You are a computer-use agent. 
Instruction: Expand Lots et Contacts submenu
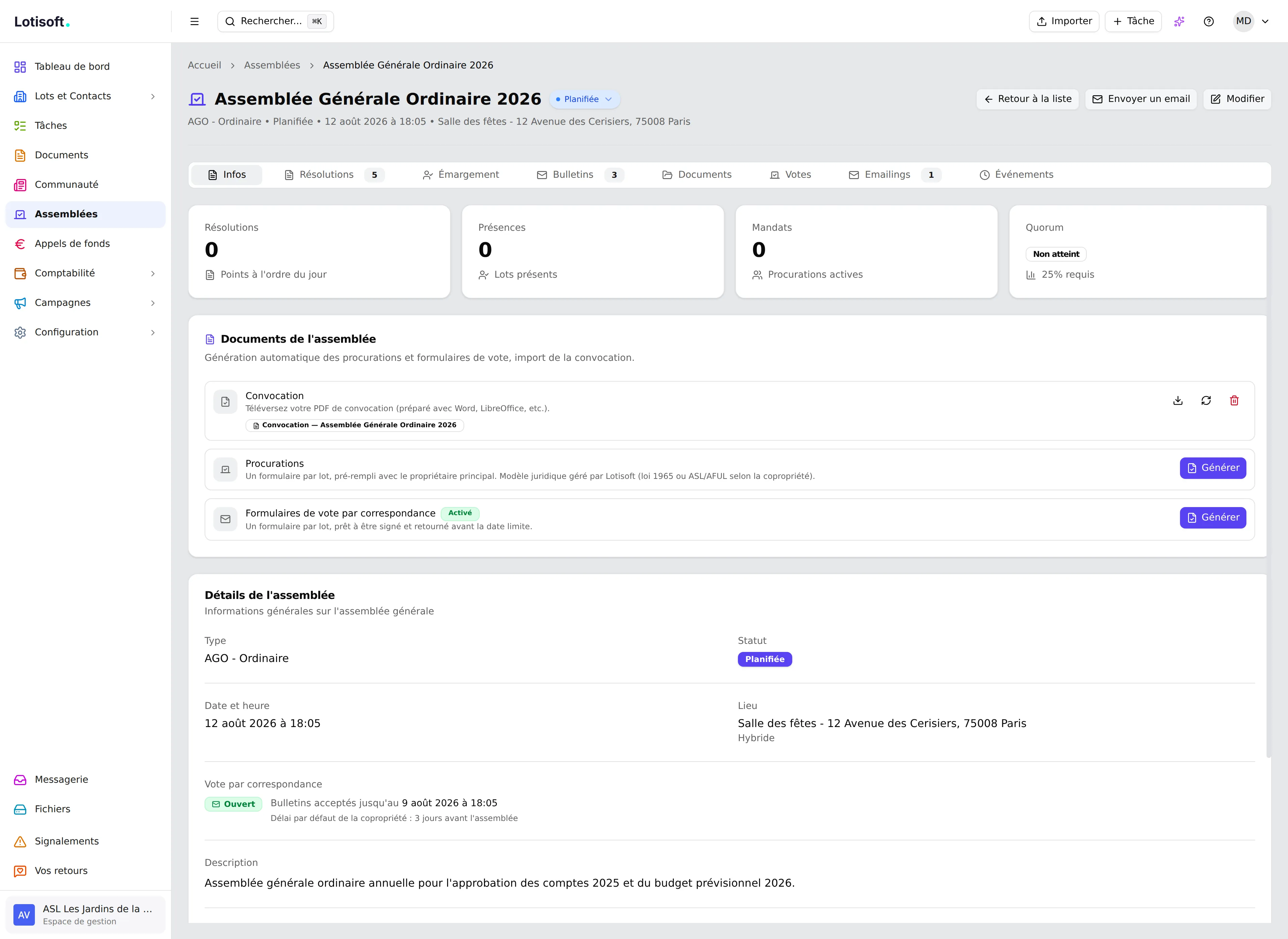pos(152,97)
